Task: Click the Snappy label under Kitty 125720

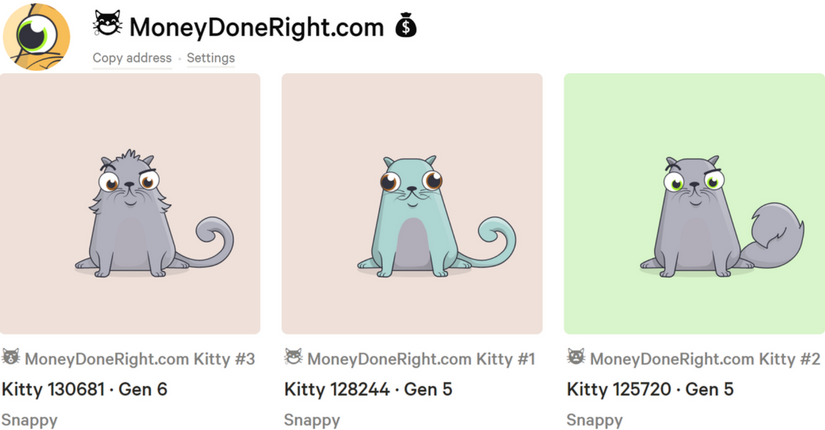Action: (x=595, y=421)
